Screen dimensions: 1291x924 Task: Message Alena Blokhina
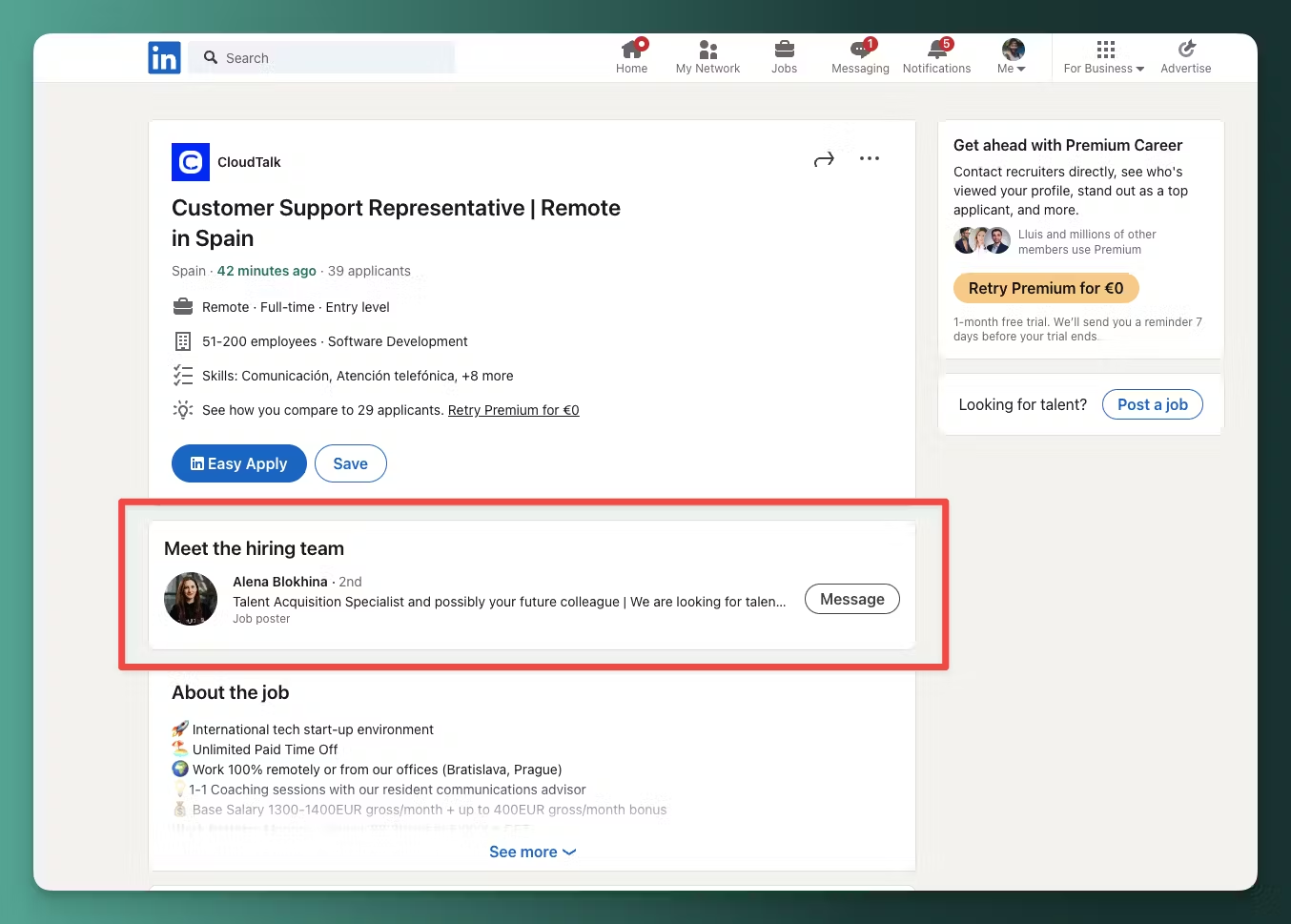coord(851,599)
